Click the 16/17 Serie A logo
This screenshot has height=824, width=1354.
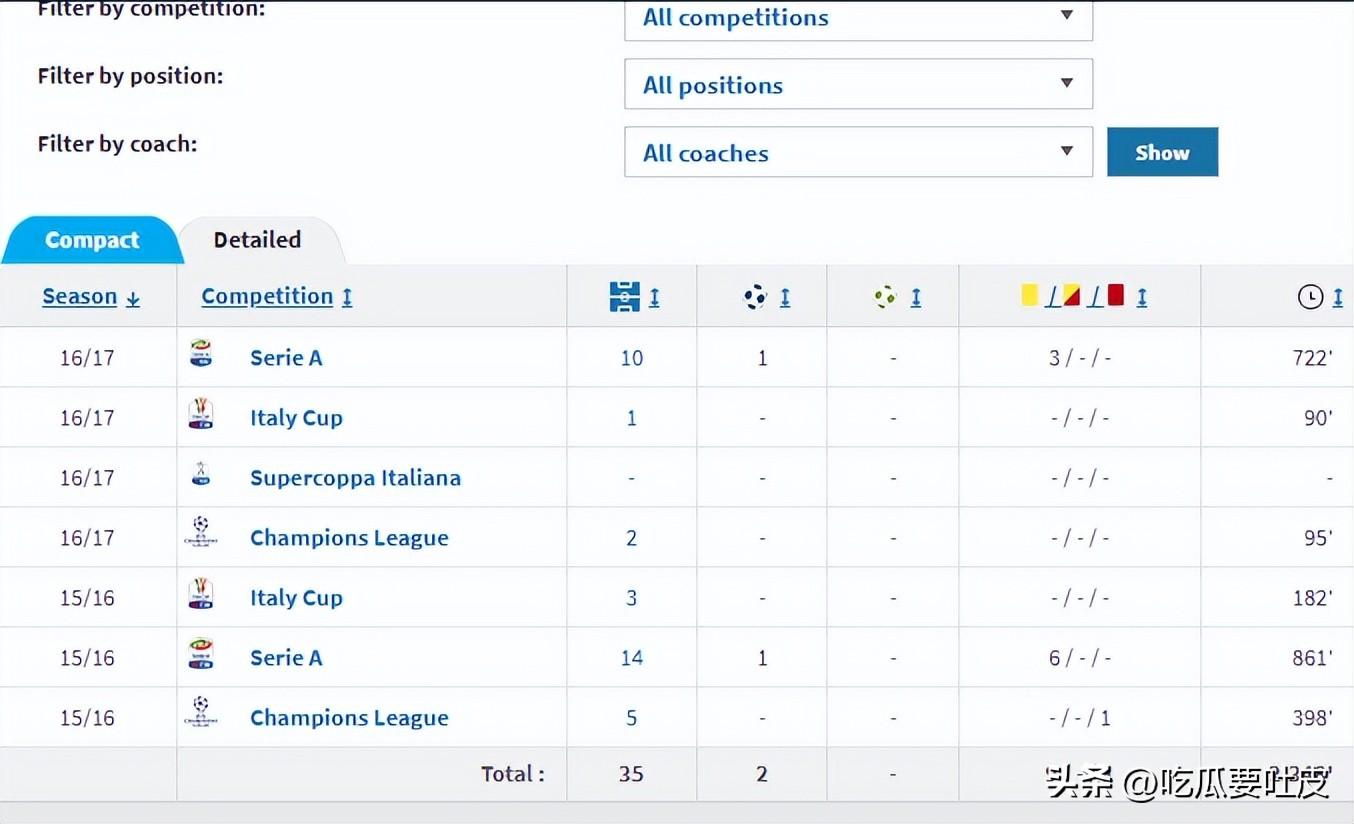[201, 355]
